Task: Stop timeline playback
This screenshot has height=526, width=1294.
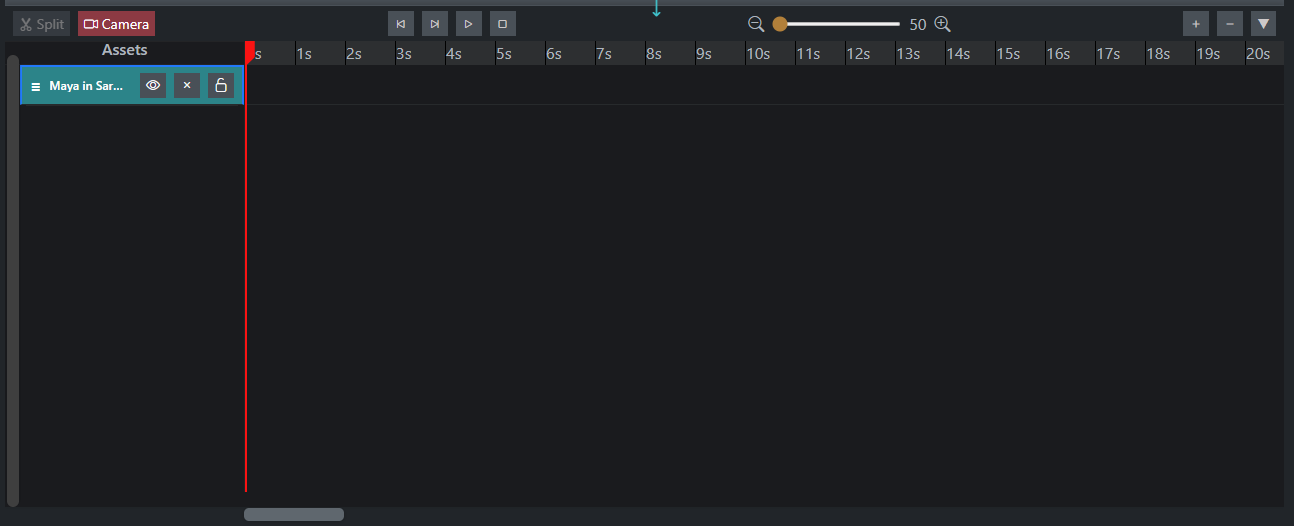Action: [x=502, y=23]
